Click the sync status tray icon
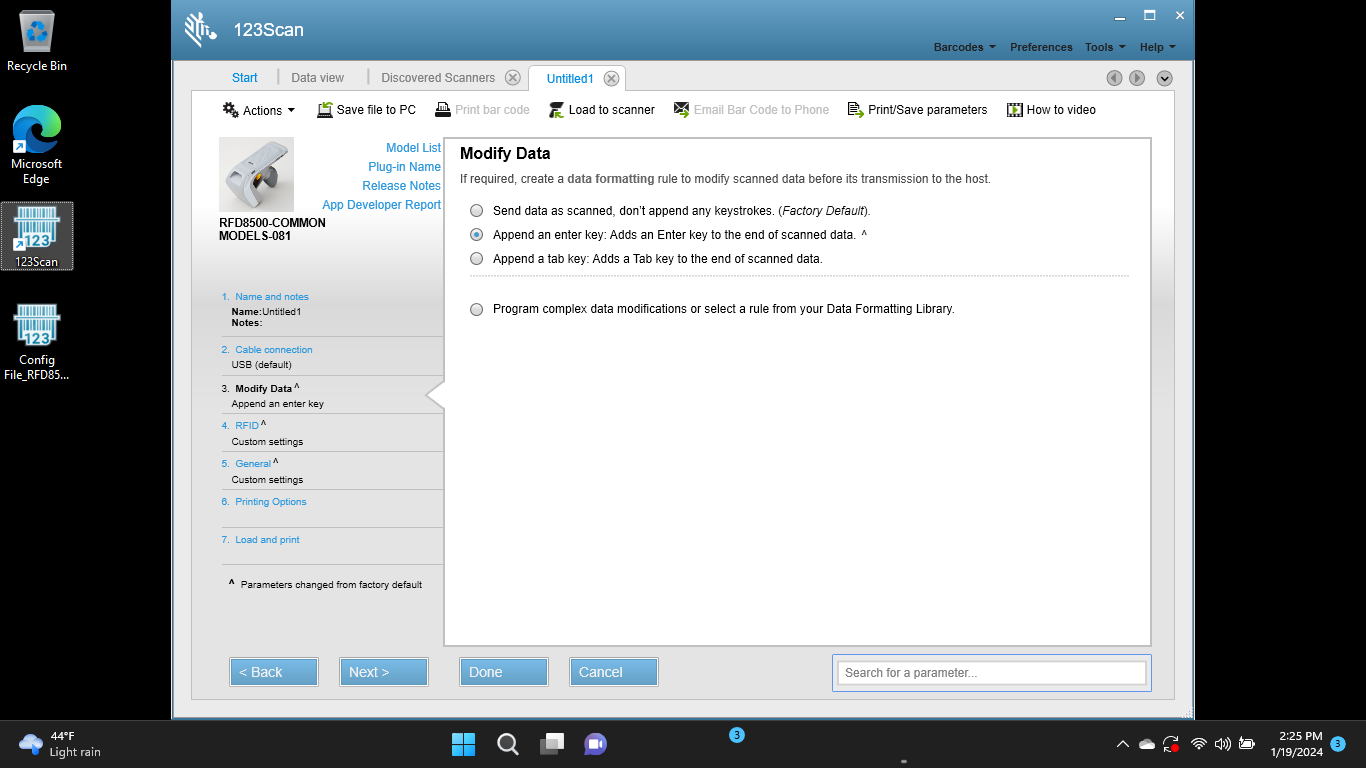This screenshot has width=1366, height=768. tap(1171, 744)
